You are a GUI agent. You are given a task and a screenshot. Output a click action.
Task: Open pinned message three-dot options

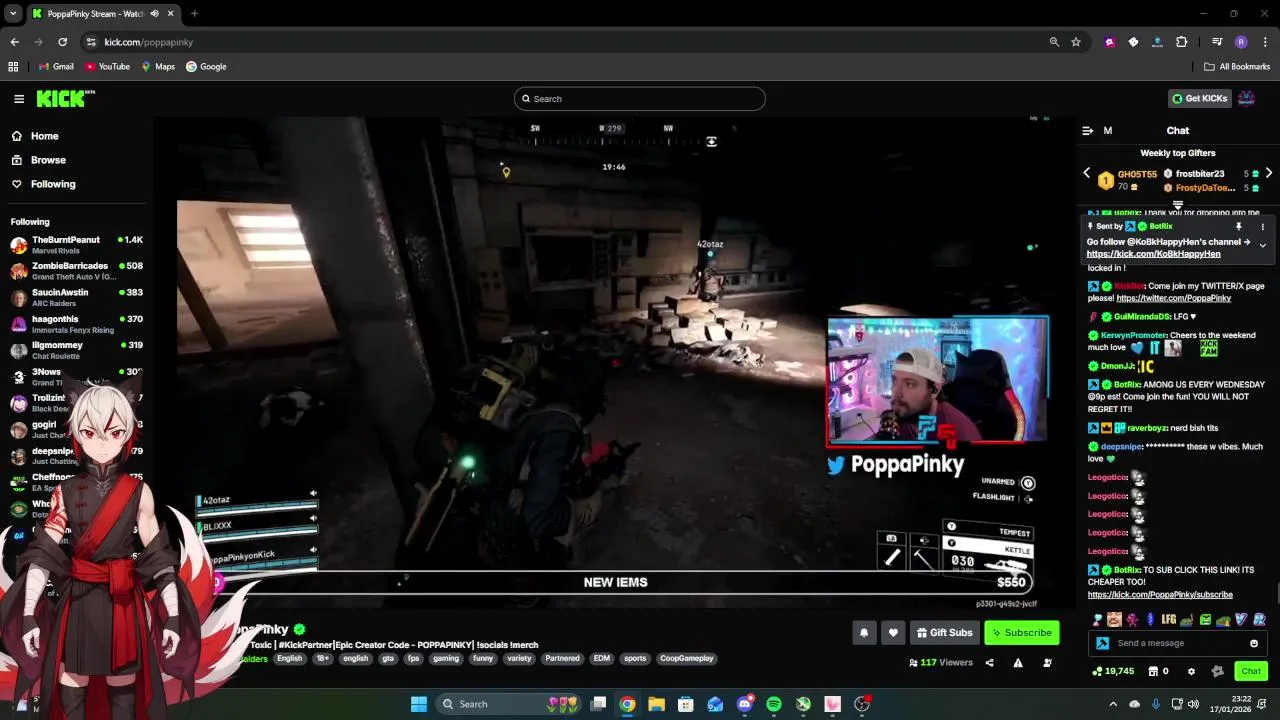pyautogui.click(x=1262, y=227)
